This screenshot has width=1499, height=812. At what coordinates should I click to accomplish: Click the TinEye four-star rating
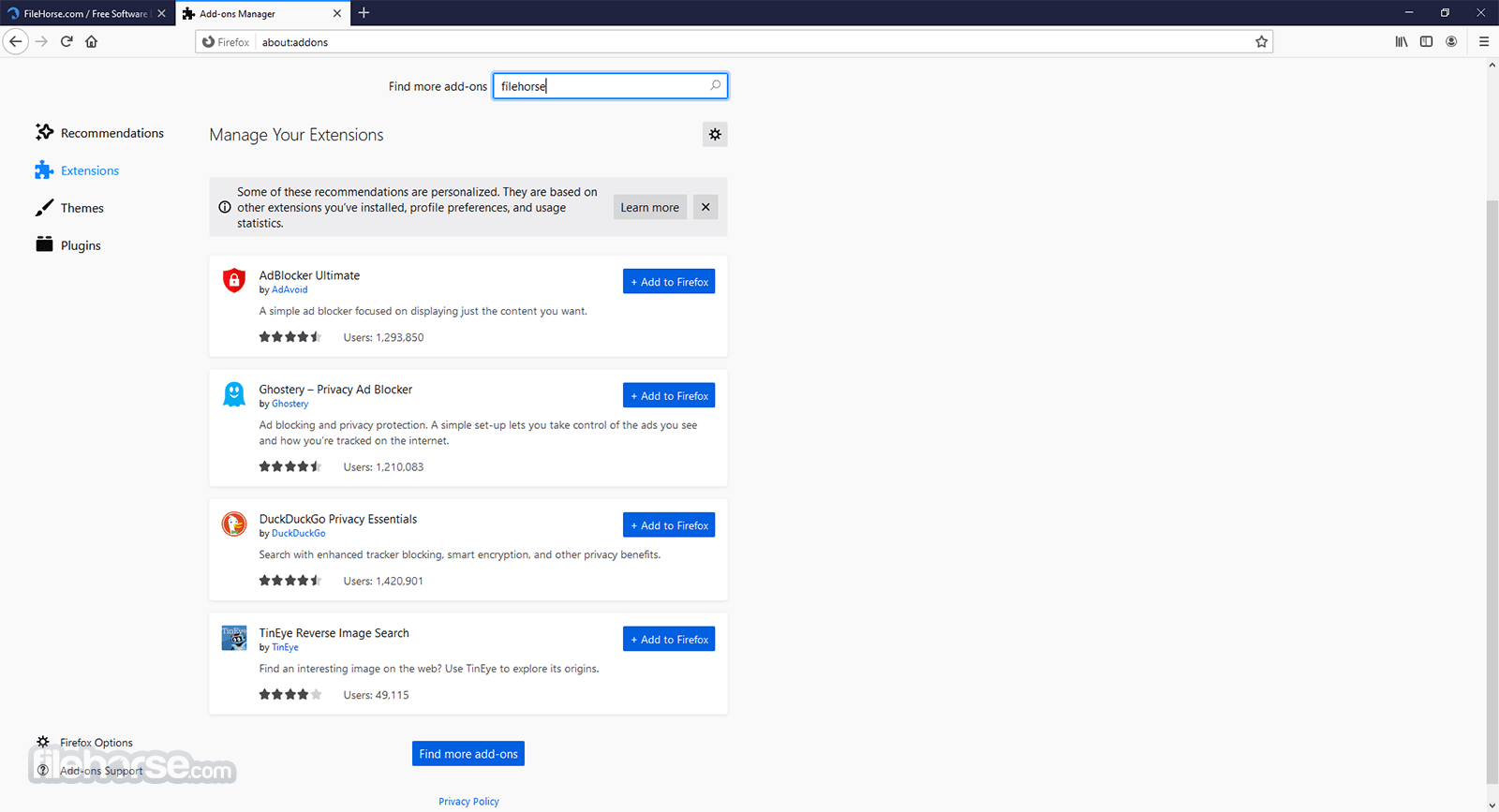point(290,695)
